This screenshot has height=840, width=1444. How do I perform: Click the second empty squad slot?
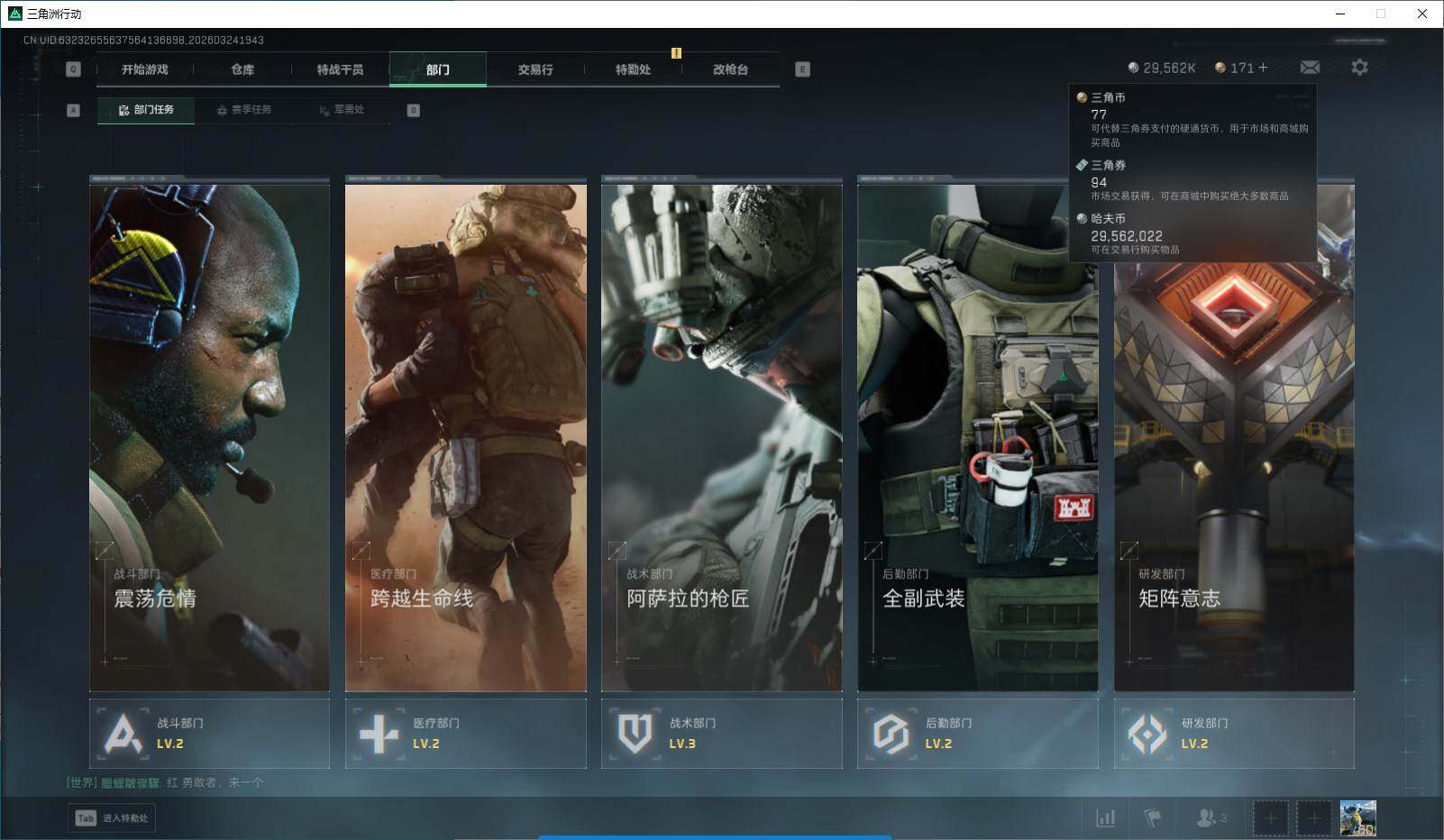coord(1313,817)
